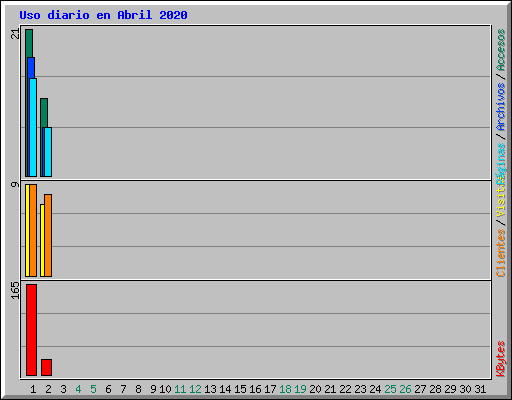This screenshot has width=512, height=400.
Task: Click the chart title Uso diario en Abril 2020
Action: (x=103, y=15)
